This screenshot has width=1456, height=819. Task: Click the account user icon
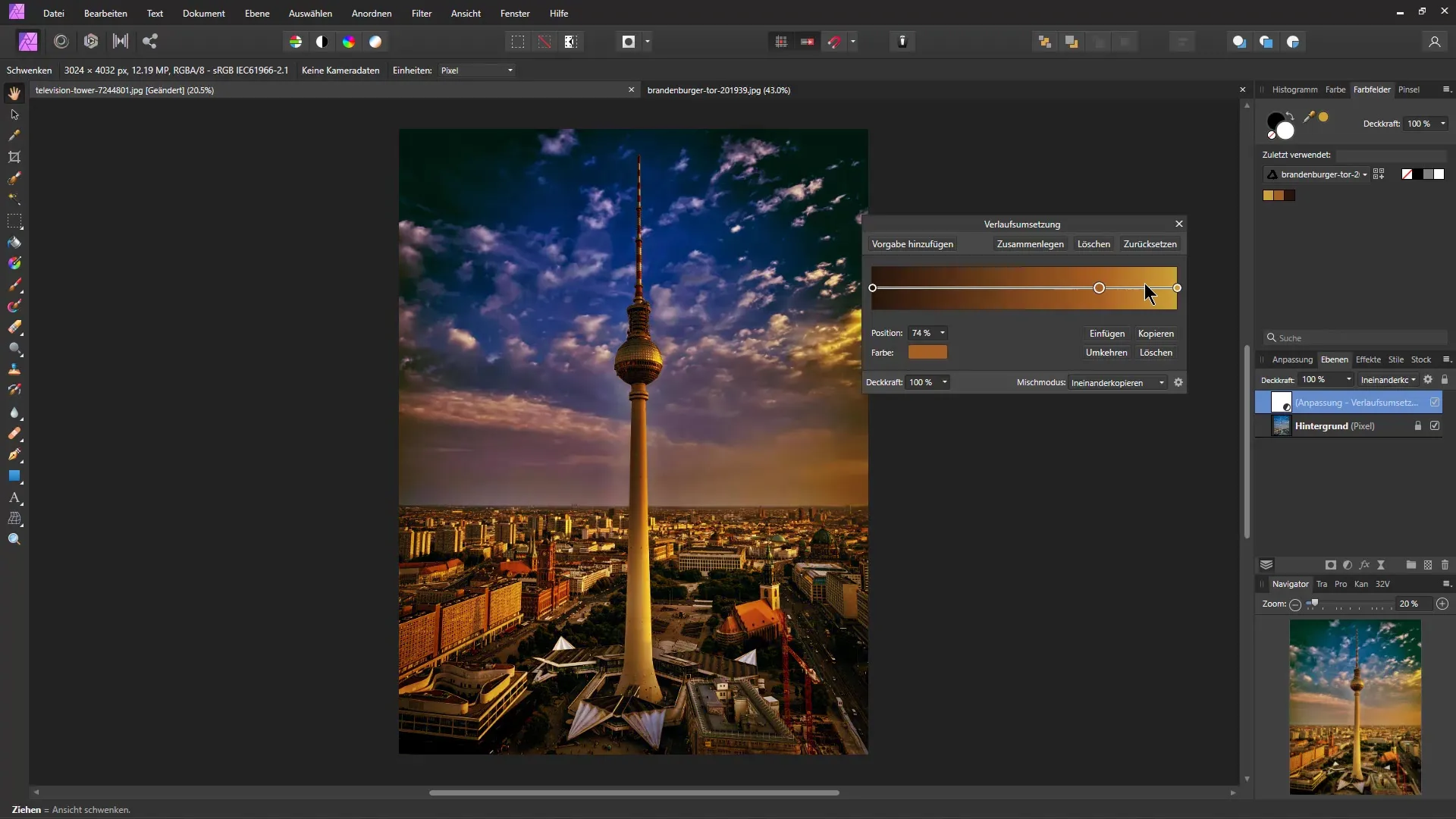(1434, 42)
